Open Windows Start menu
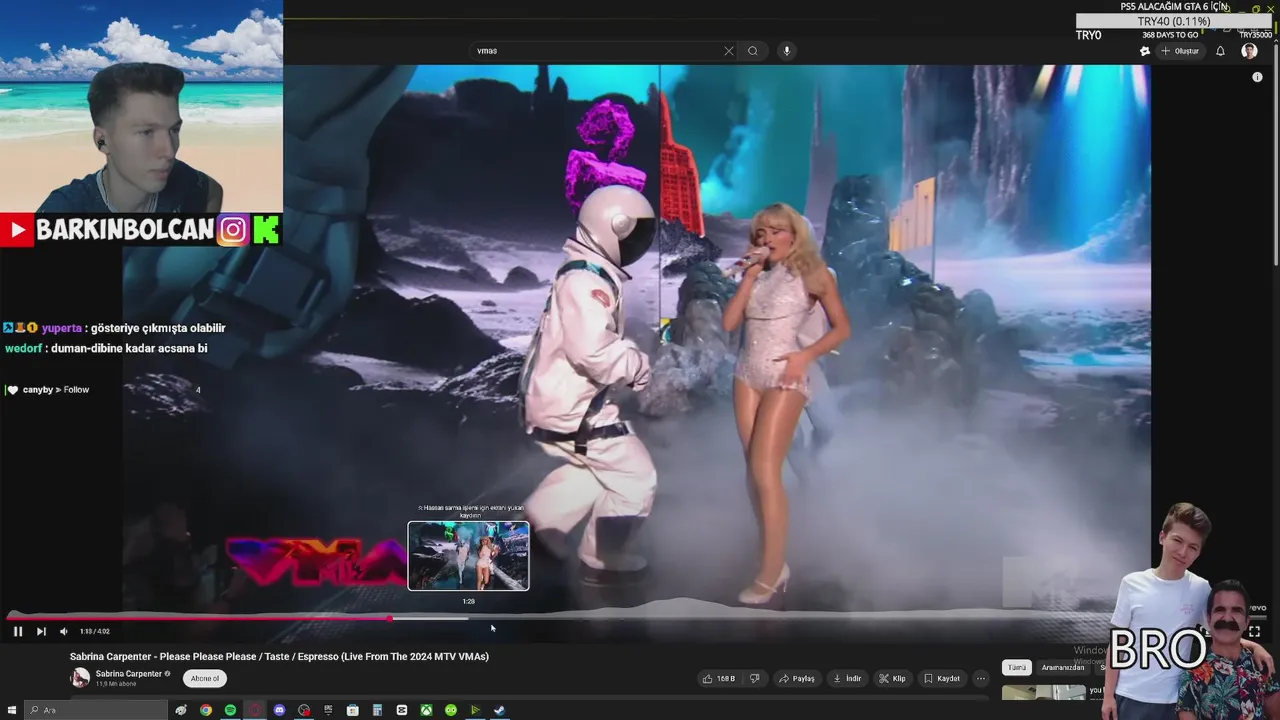This screenshot has height=720, width=1280. [x=11, y=710]
